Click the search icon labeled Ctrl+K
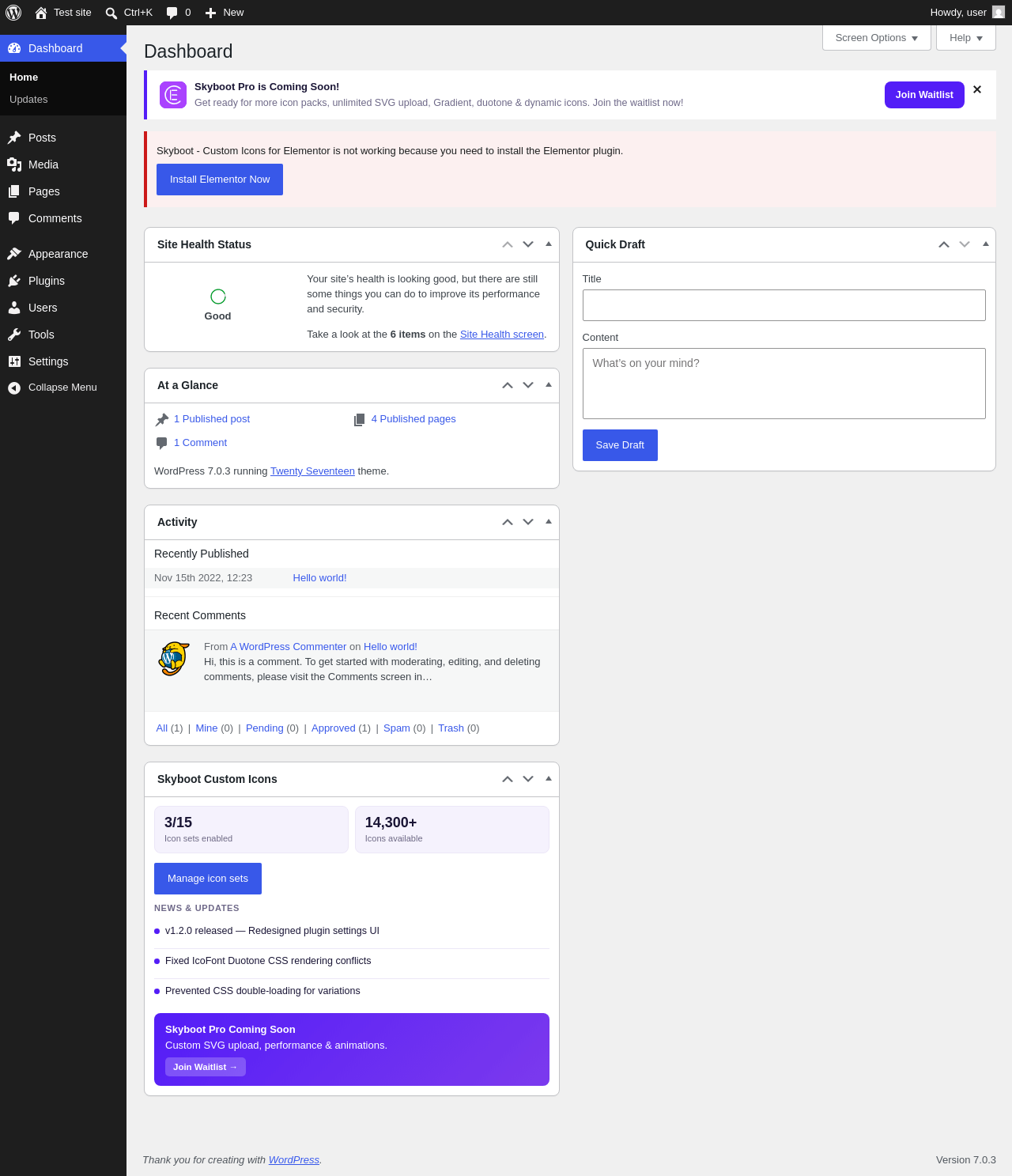 pyautogui.click(x=111, y=13)
